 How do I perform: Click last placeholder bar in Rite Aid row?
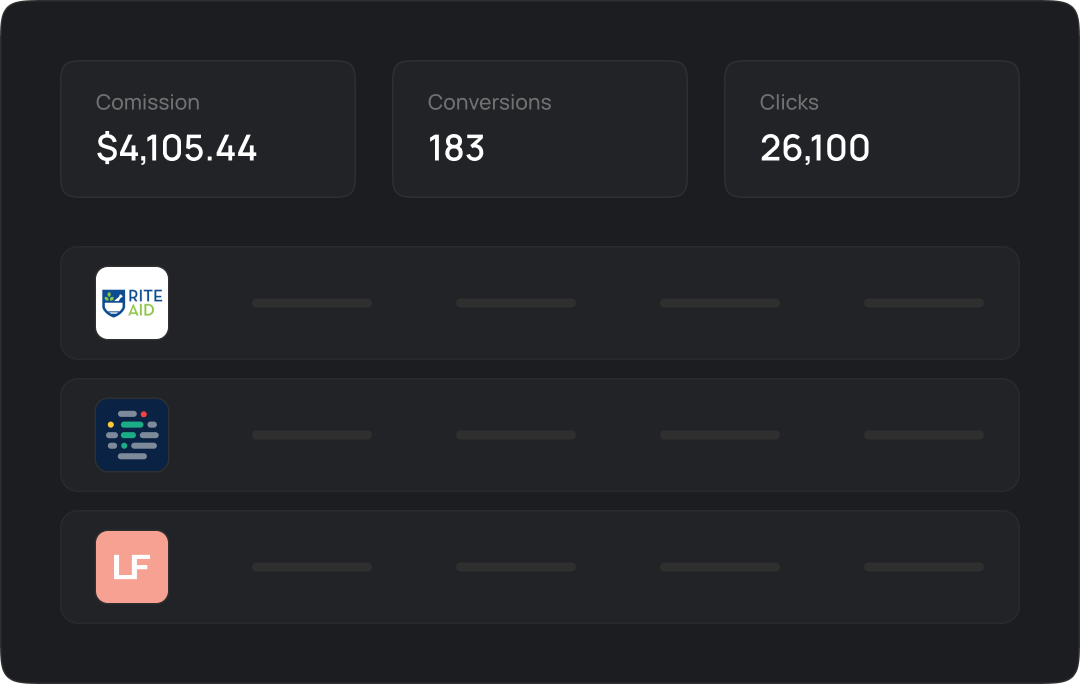(924, 303)
